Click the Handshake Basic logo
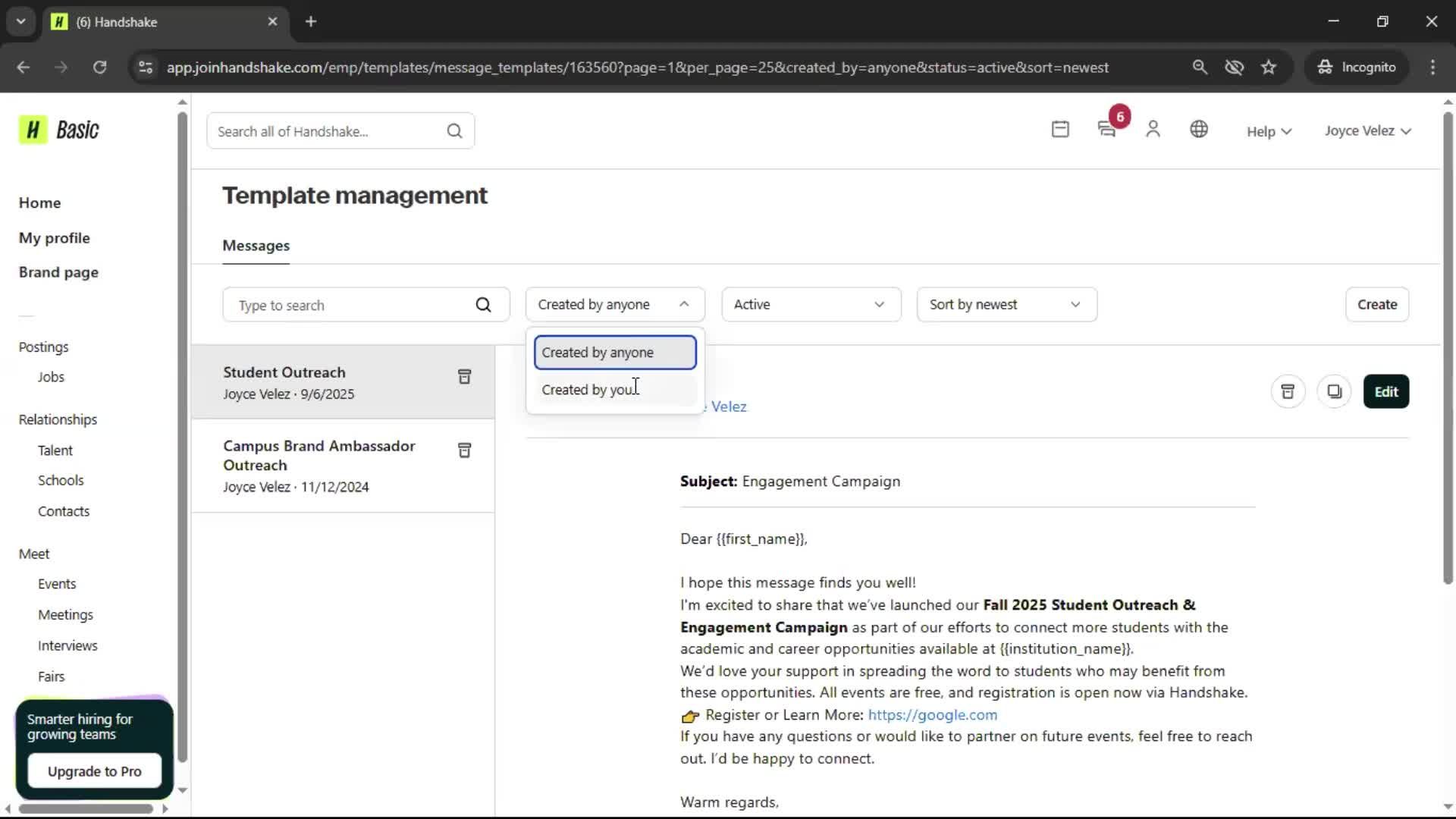Screen dimensions: 1456x819 [59, 130]
